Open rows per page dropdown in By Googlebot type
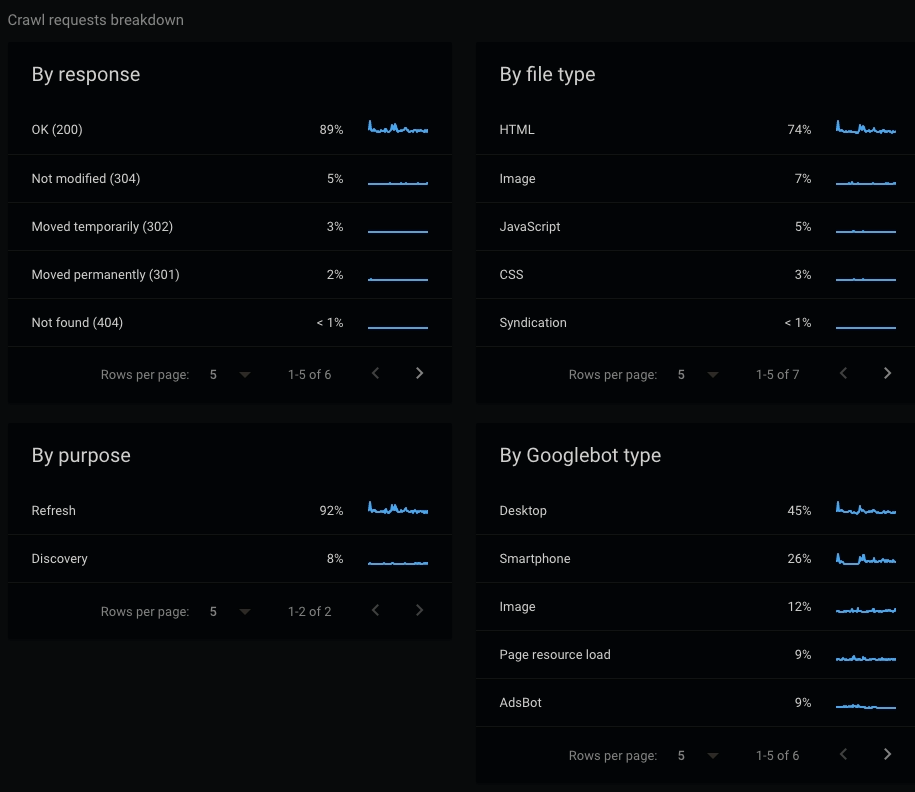The height and width of the screenshot is (792, 915). pos(712,754)
